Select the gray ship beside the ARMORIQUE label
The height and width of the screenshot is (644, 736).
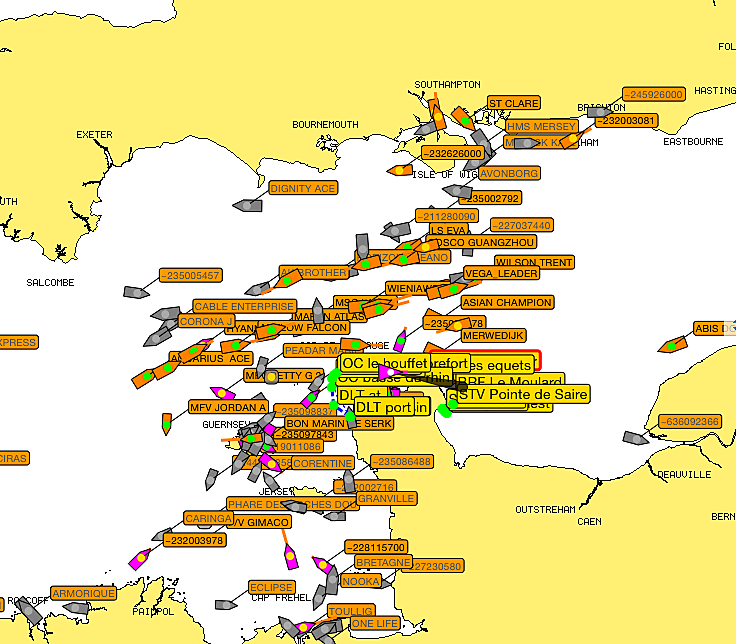pos(76,608)
